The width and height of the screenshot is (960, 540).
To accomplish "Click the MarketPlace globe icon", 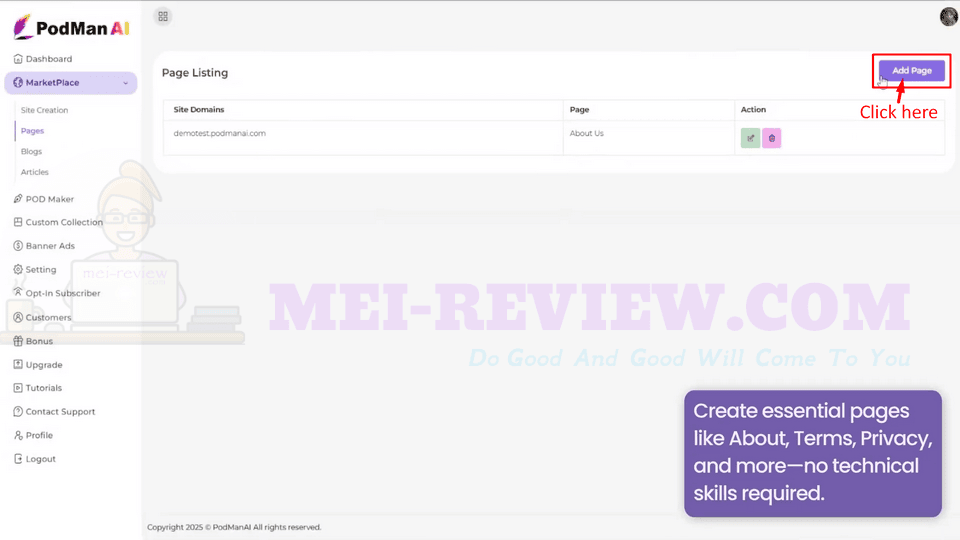I will [x=18, y=83].
